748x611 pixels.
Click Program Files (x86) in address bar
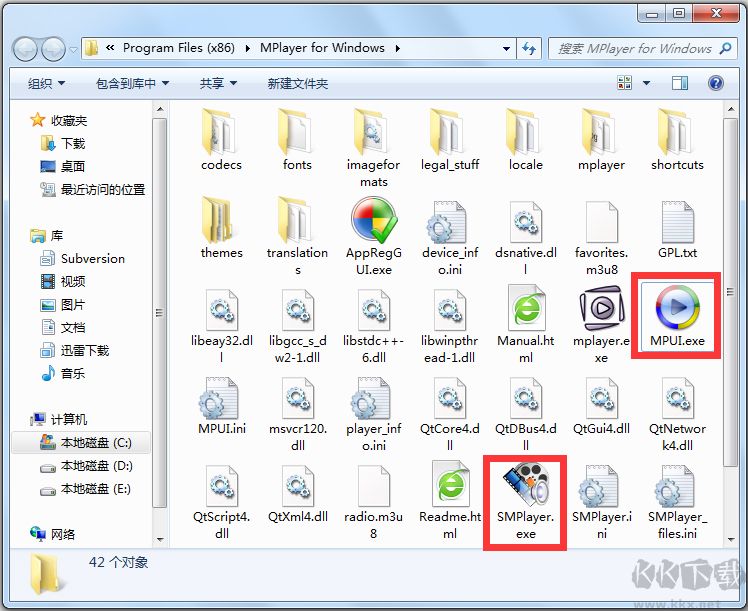(178, 48)
